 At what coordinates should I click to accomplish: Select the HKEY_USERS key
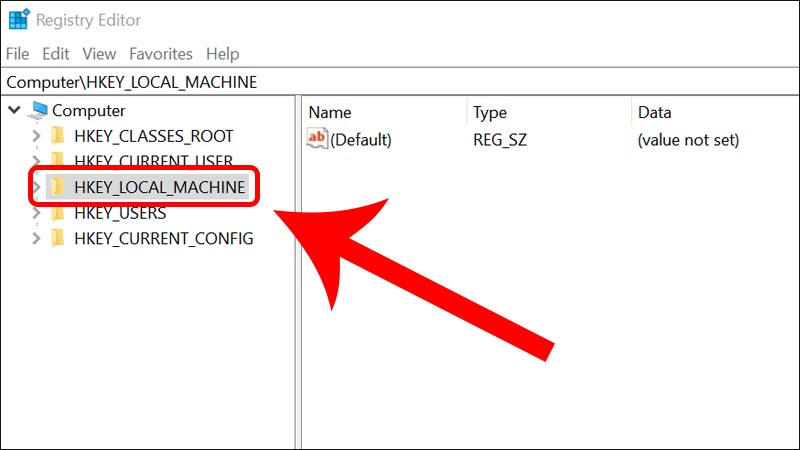[x=120, y=213]
